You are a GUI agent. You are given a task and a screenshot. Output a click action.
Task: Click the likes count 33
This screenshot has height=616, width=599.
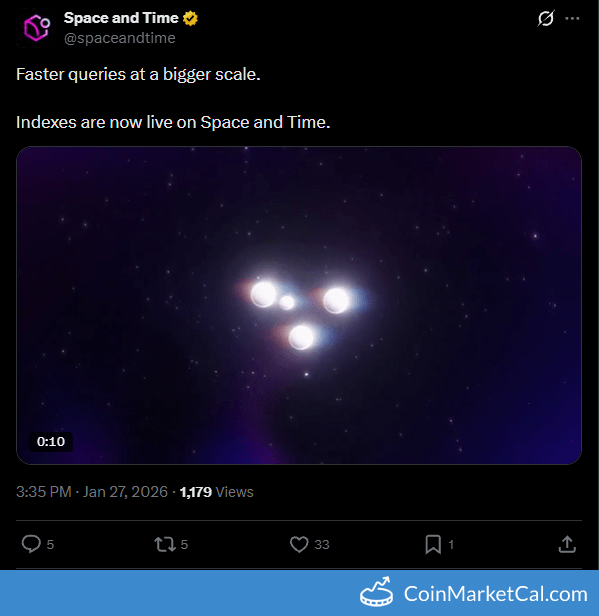(x=322, y=545)
